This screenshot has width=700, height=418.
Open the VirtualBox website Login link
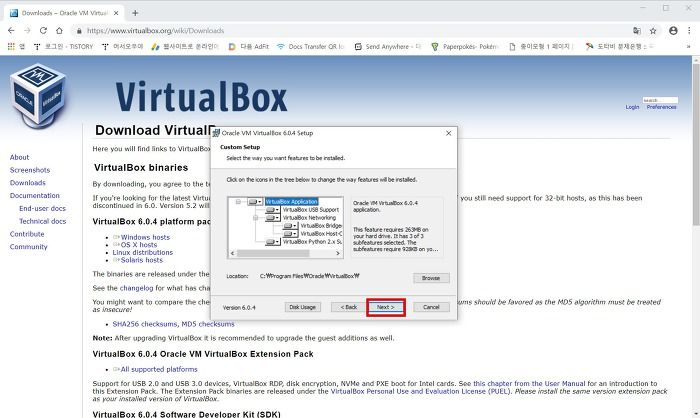coord(632,107)
